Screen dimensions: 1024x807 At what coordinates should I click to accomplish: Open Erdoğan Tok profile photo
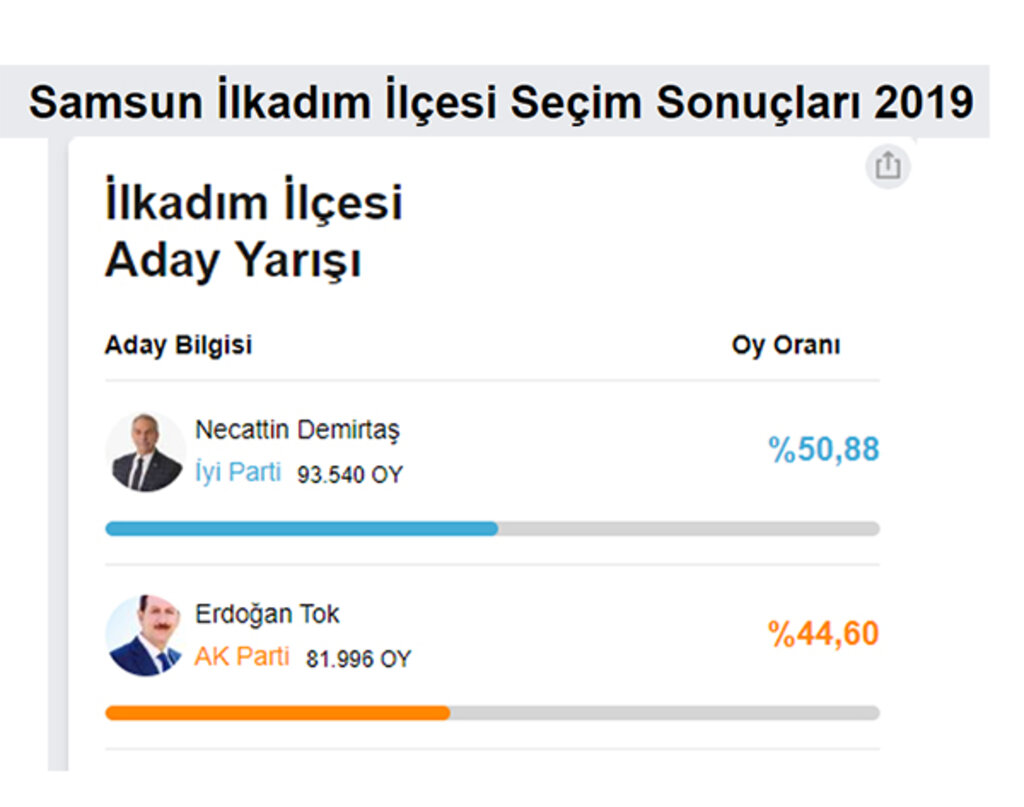[x=144, y=635]
